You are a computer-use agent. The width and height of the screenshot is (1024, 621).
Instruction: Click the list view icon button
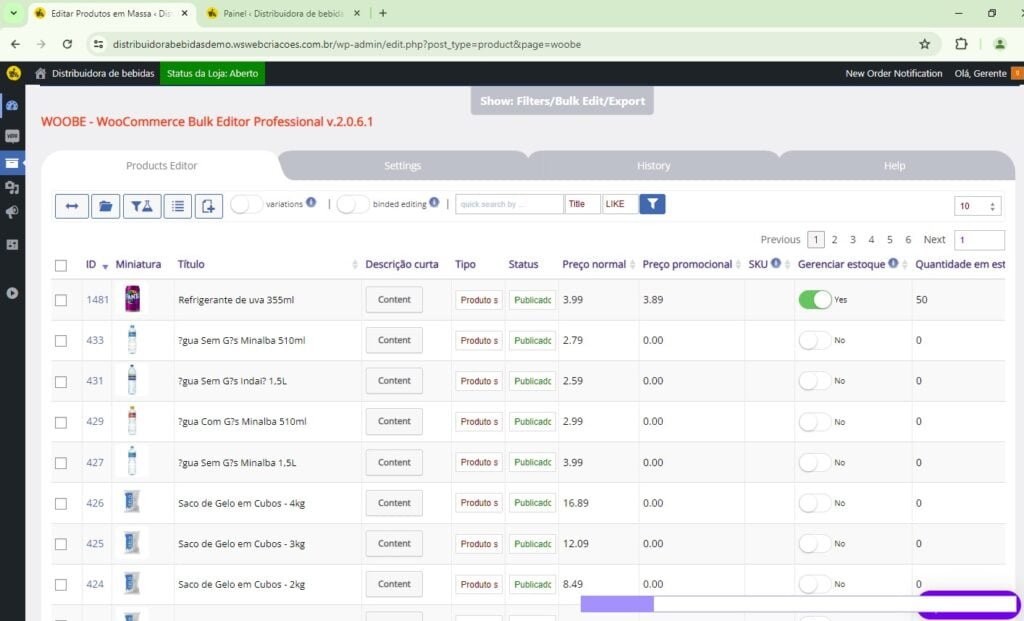coord(177,205)
